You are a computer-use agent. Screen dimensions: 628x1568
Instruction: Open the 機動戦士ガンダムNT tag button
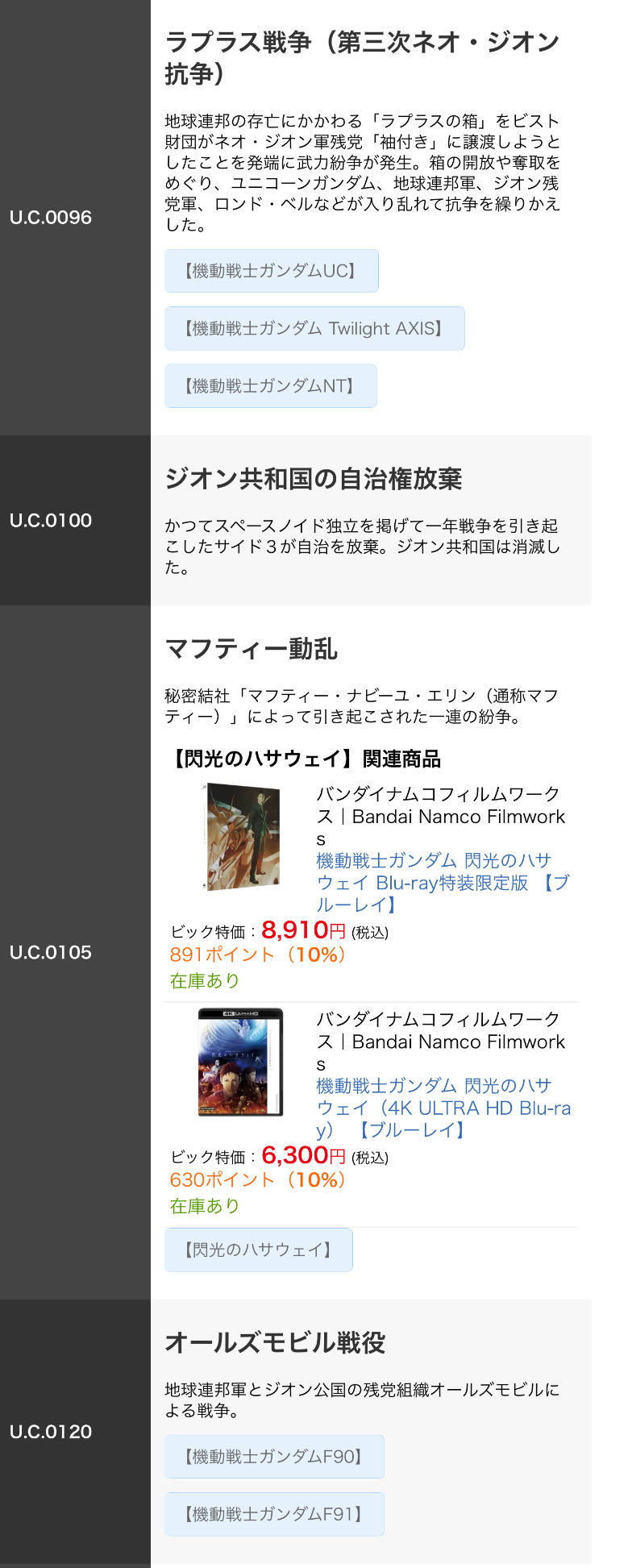271,385
